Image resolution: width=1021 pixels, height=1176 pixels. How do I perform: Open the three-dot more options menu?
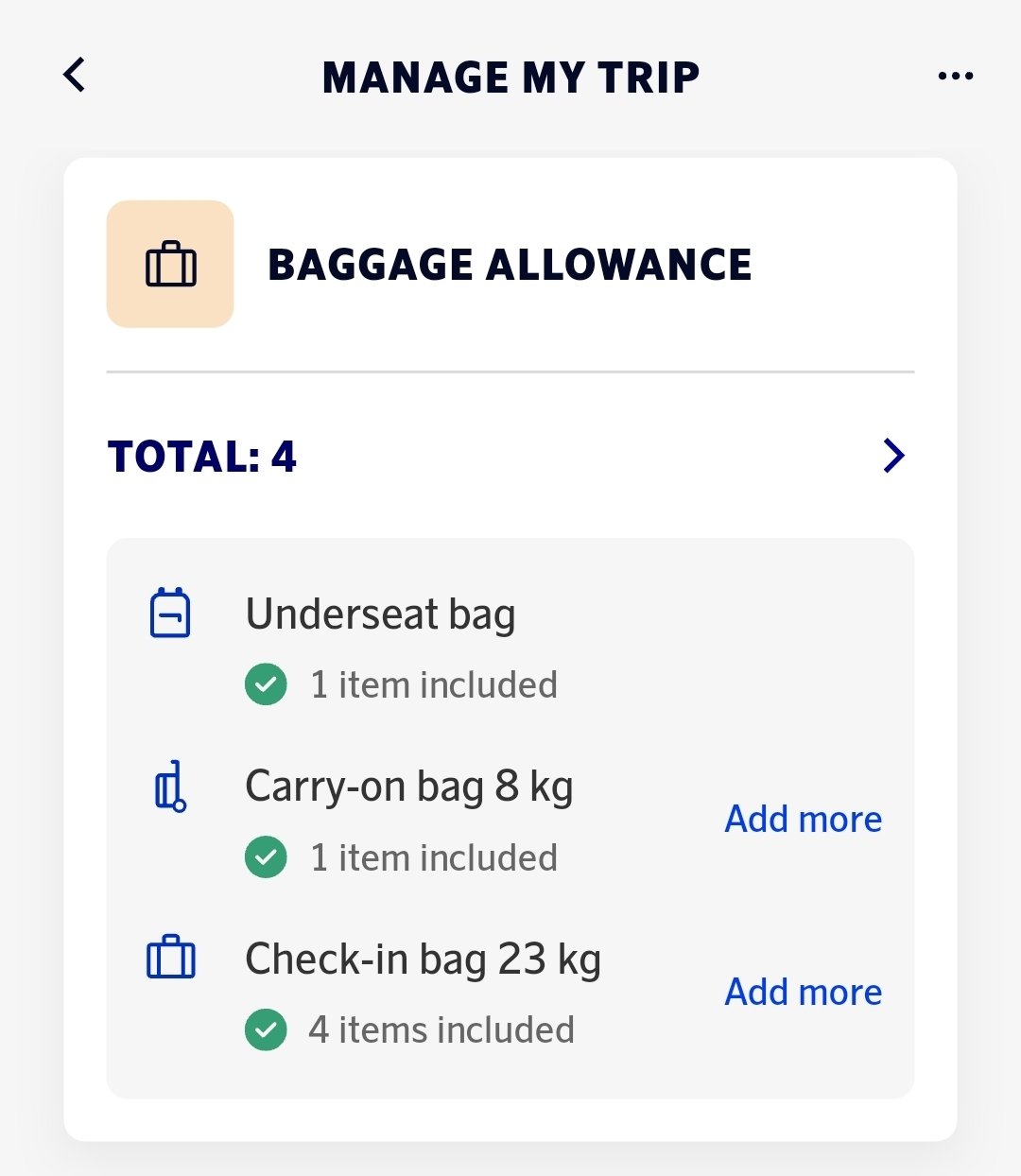pos(955,76)
